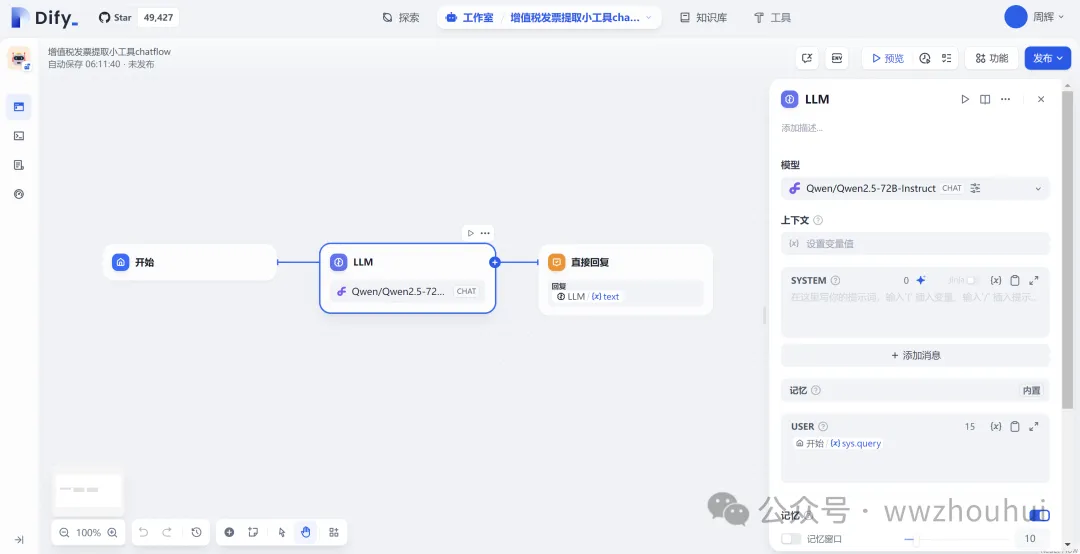Viewport: 1080px width, 554px height.
Task: Expand the left sidebar with the arrow icon
Action: tap(19, 540)
